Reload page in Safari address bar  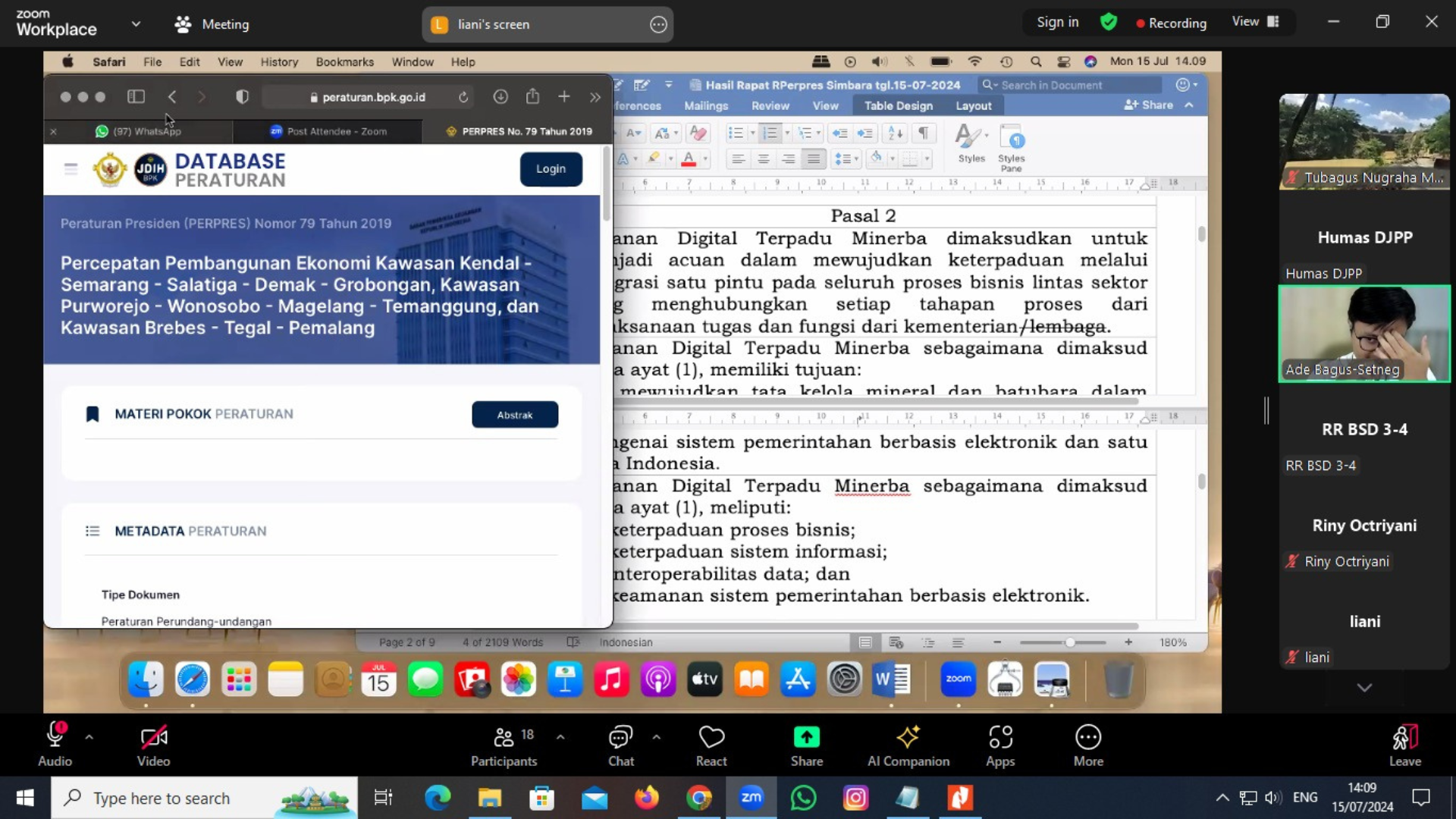click(463, 97)
